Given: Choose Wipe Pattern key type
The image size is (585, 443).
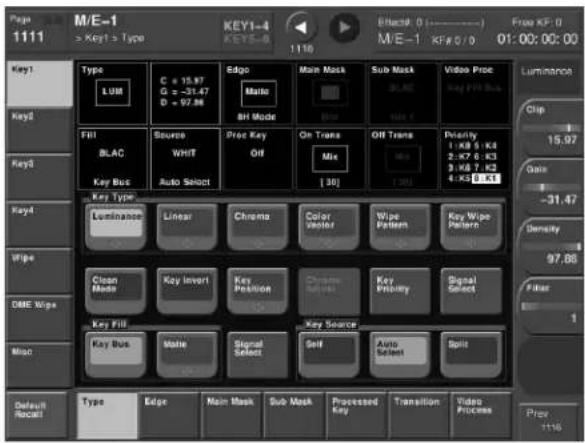Looking at the screenshot, I should tap(400, 227).
